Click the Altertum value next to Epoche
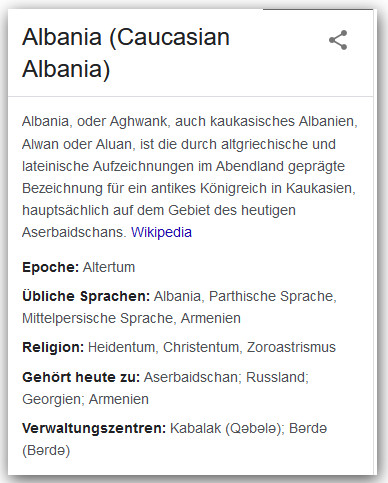The width and height of the screenshot is (388, 483). tap(109, 267)
